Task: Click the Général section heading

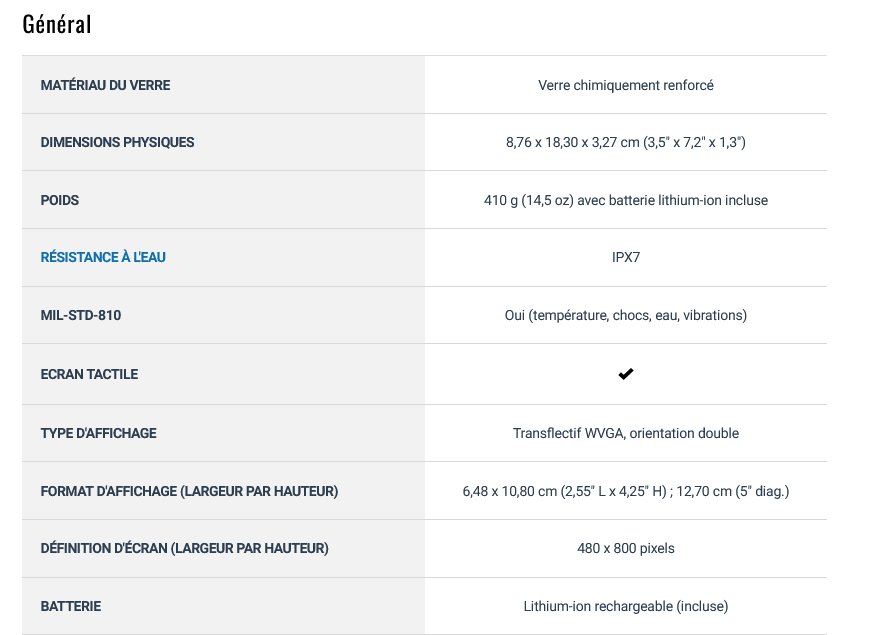Action: (57, 24)
